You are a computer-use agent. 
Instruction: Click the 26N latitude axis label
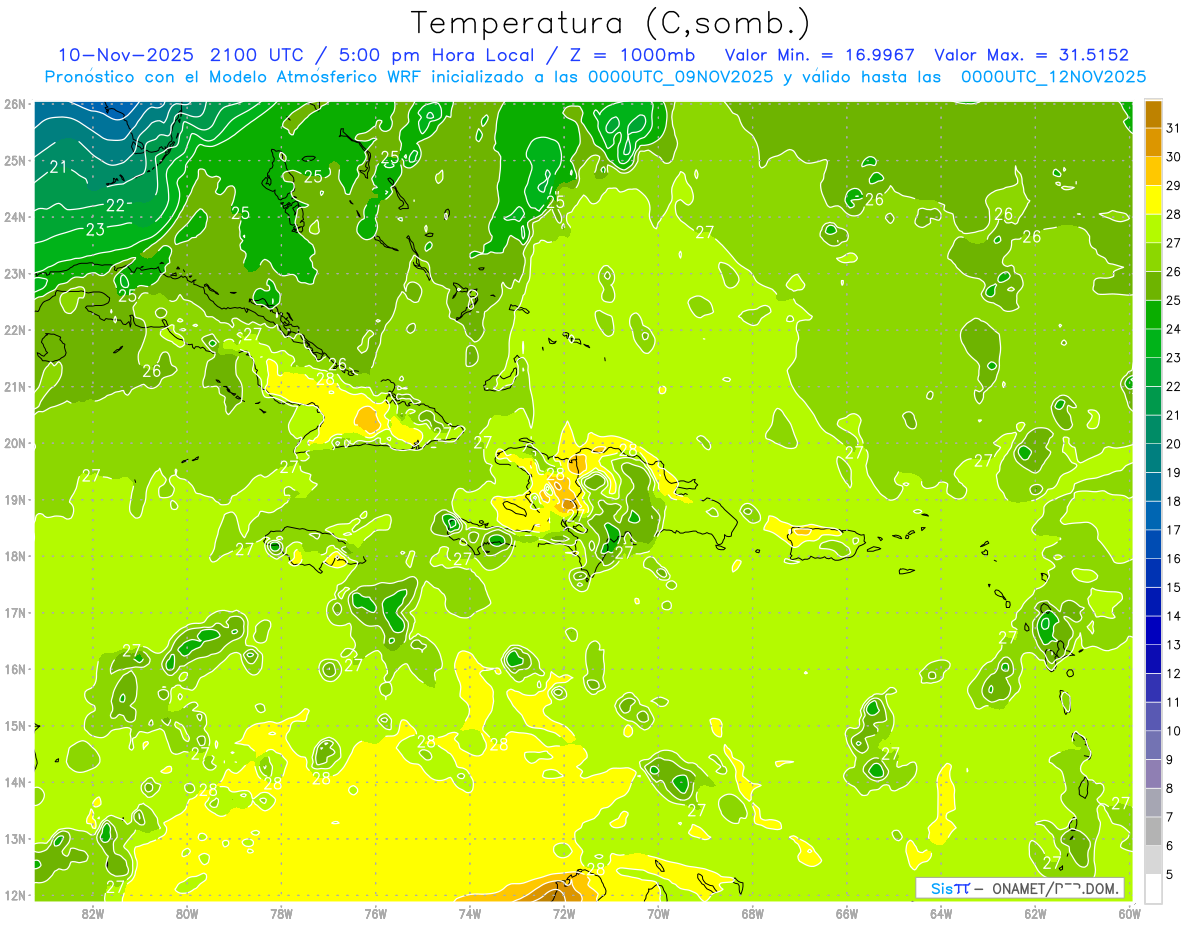pyautogui.click(x=15, y=103)
